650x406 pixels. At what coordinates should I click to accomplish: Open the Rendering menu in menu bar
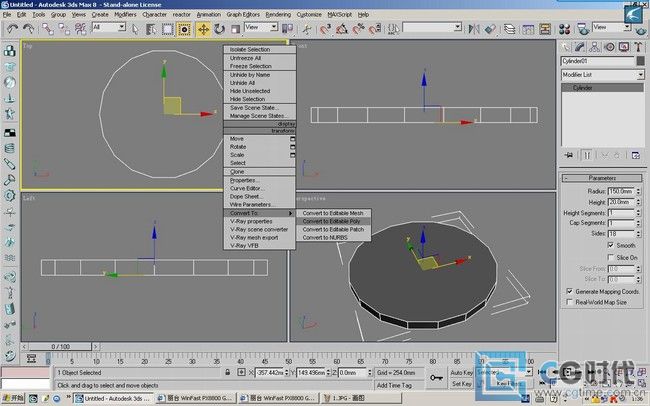278,14
